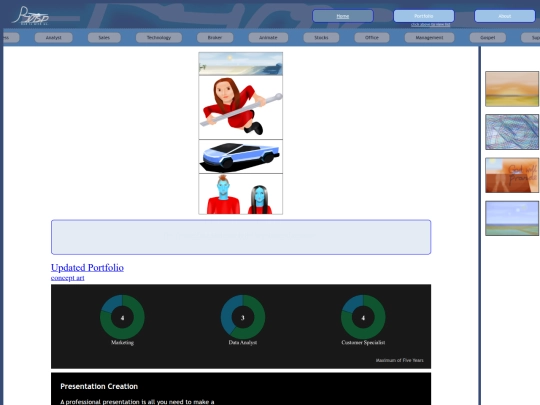Open the Home page button
Screen dimensions: 540x405
pyautogui.click(x=343, y=16)
